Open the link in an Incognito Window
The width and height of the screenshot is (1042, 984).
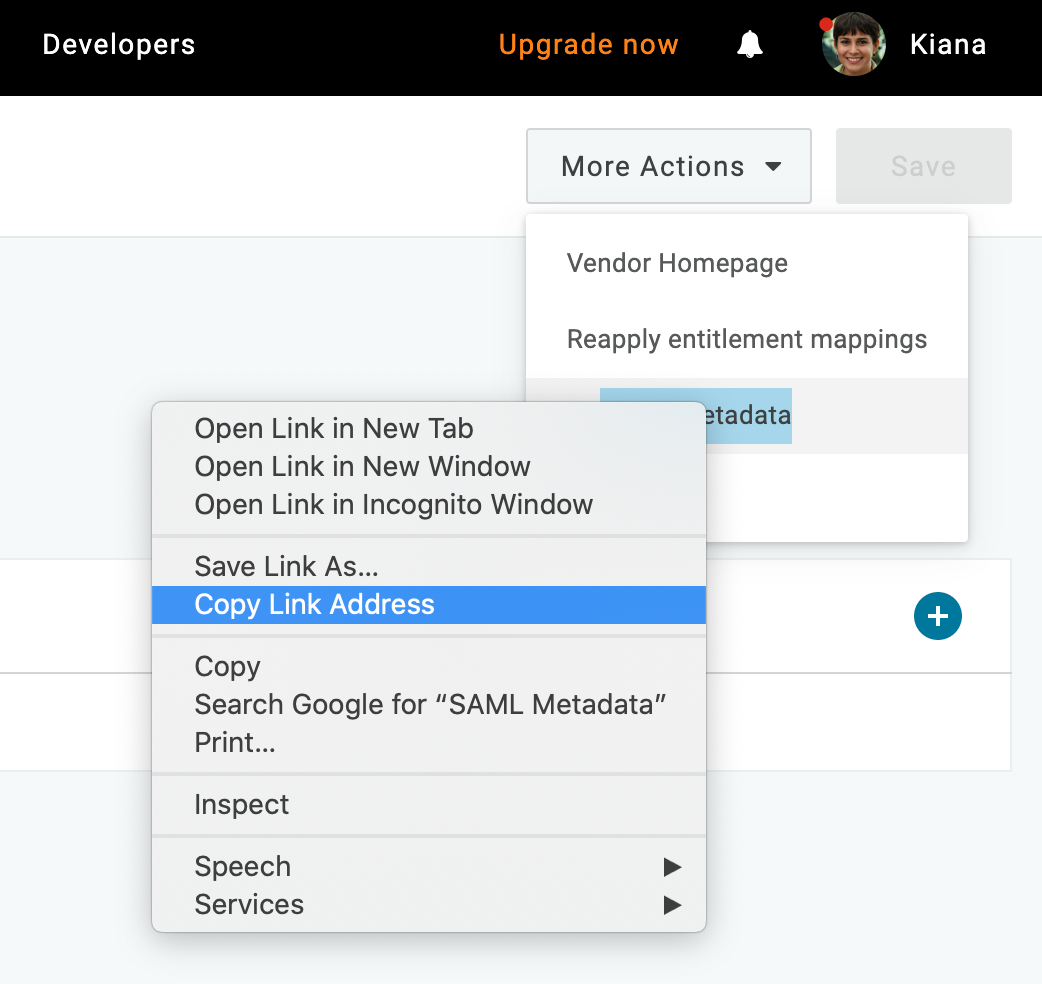392,504
